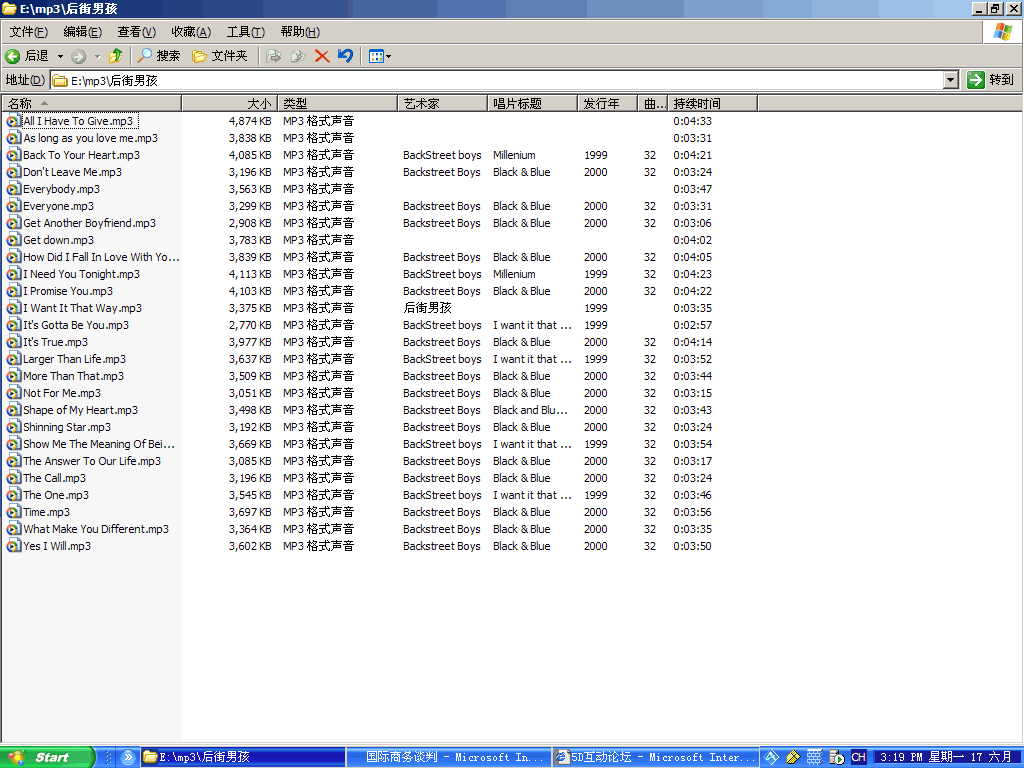This screenshot has width=1024, height=768.
Task: Expand the address bar dropdown
Action: (951, 80)
